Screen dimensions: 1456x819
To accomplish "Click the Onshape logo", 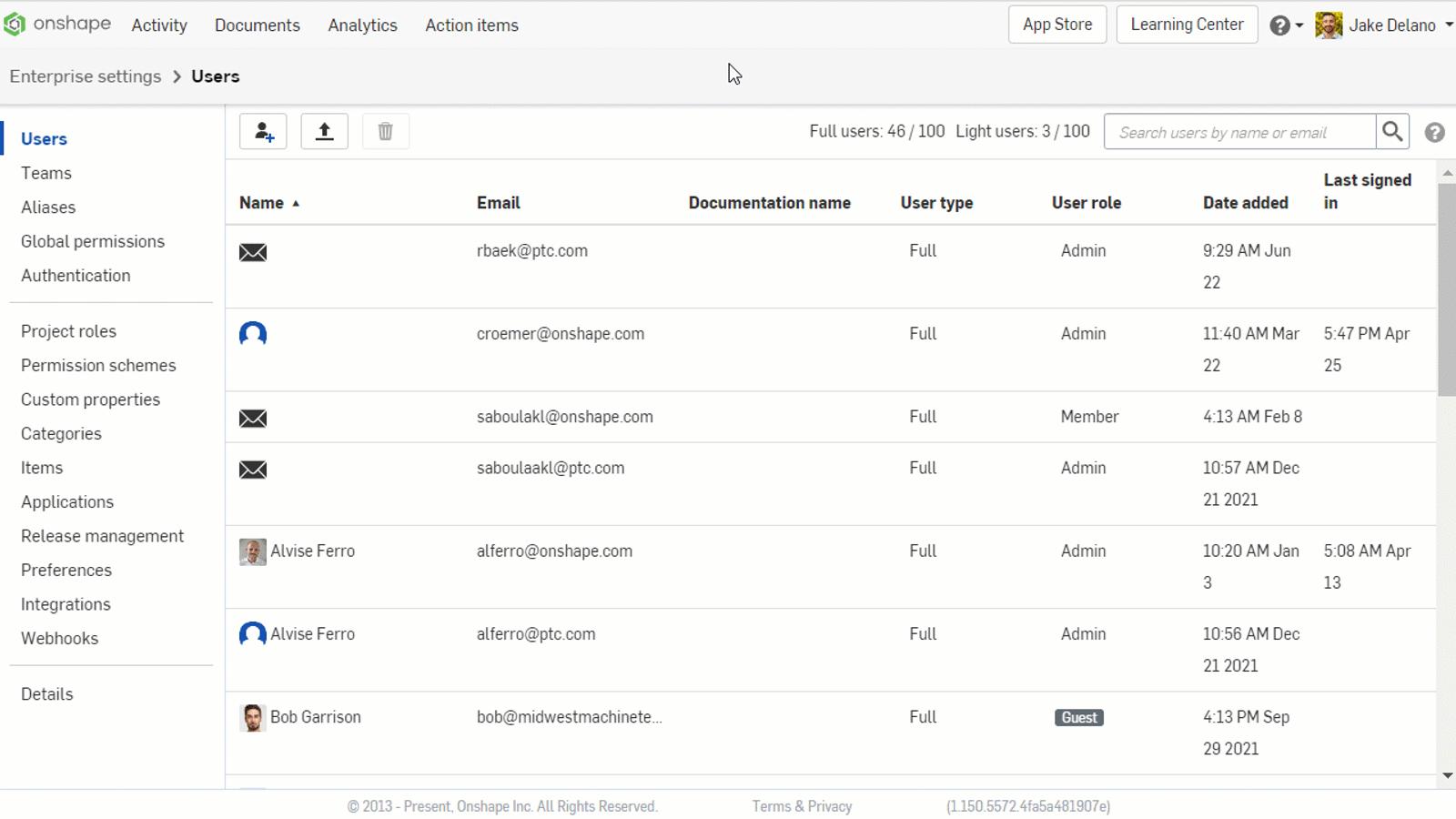I will (56, 25).
